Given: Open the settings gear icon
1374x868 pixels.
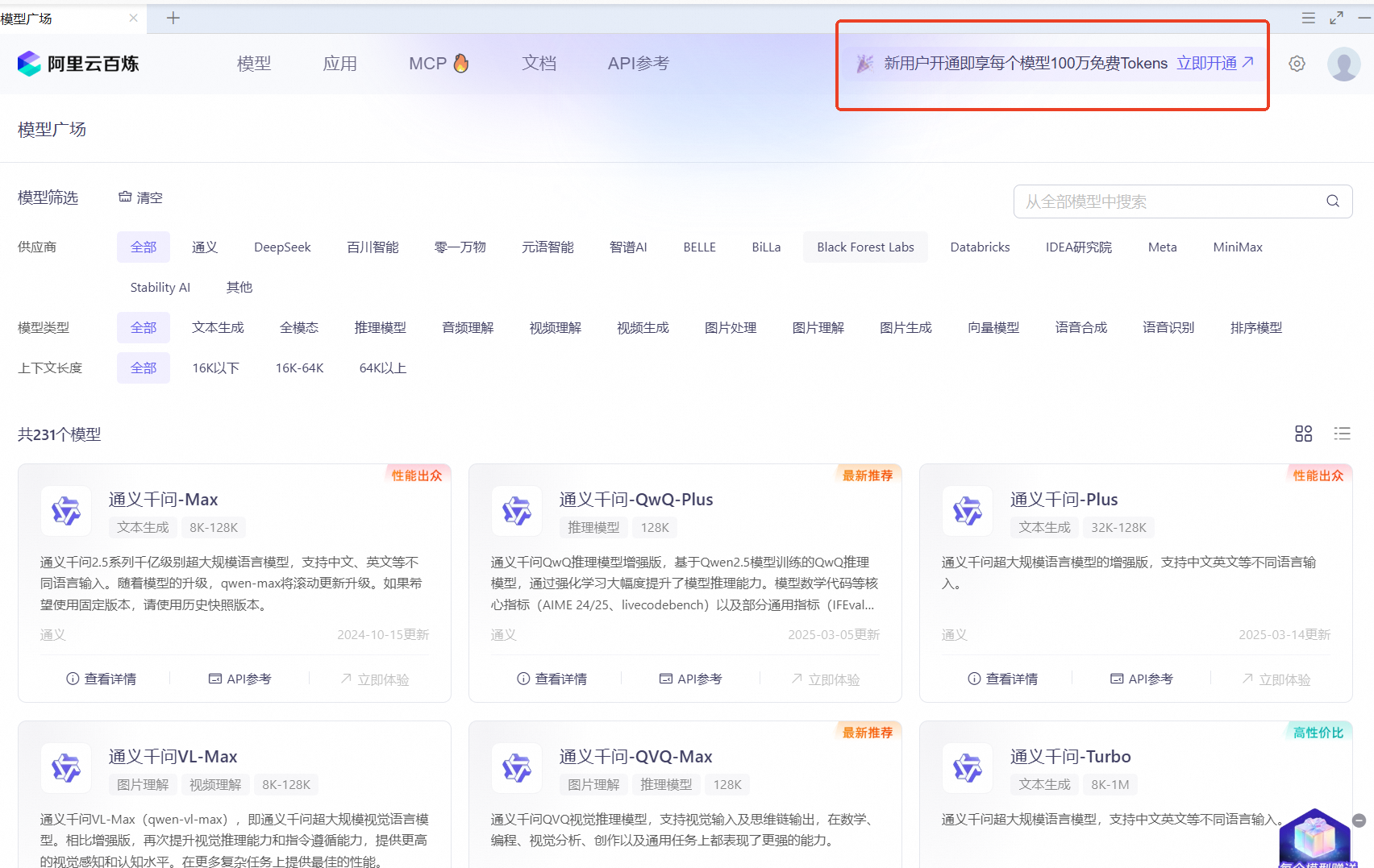Looking at the screenshot, I should pos(1297,64).
